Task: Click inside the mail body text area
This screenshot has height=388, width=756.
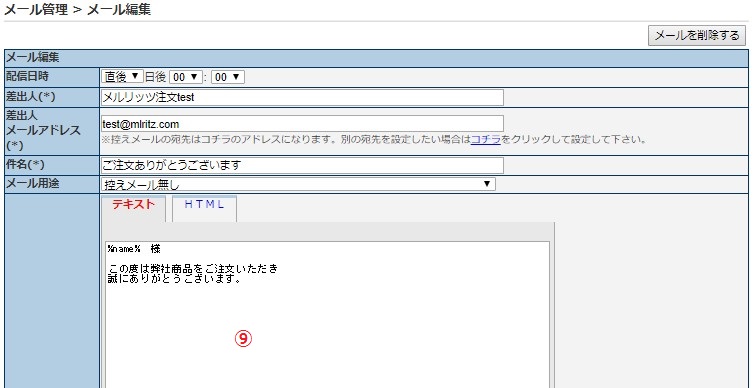Action: tap(327, 315)
